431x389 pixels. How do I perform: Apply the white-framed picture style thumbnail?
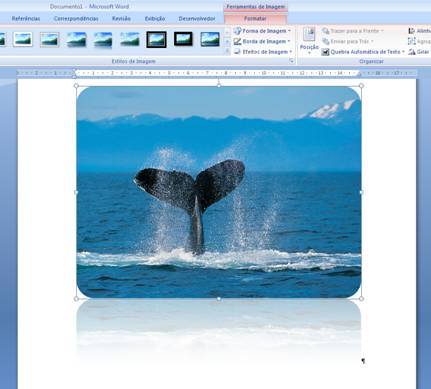pos(23,39)
